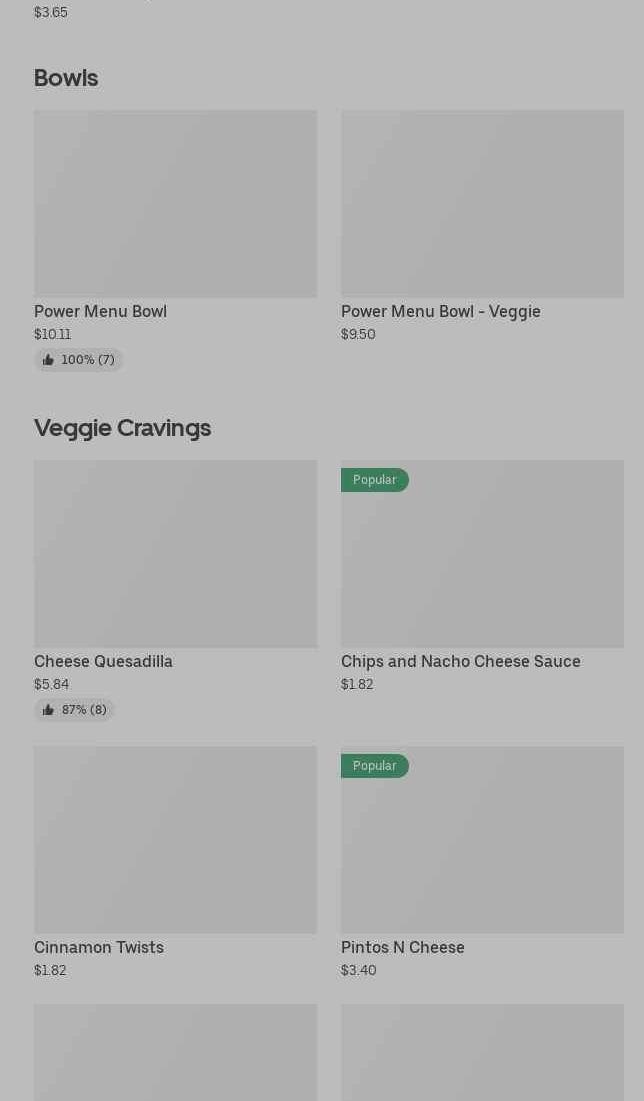The image size is (644, 1101).
Task: Click the Cinnamon Twists item name
Action: (99, 948)
